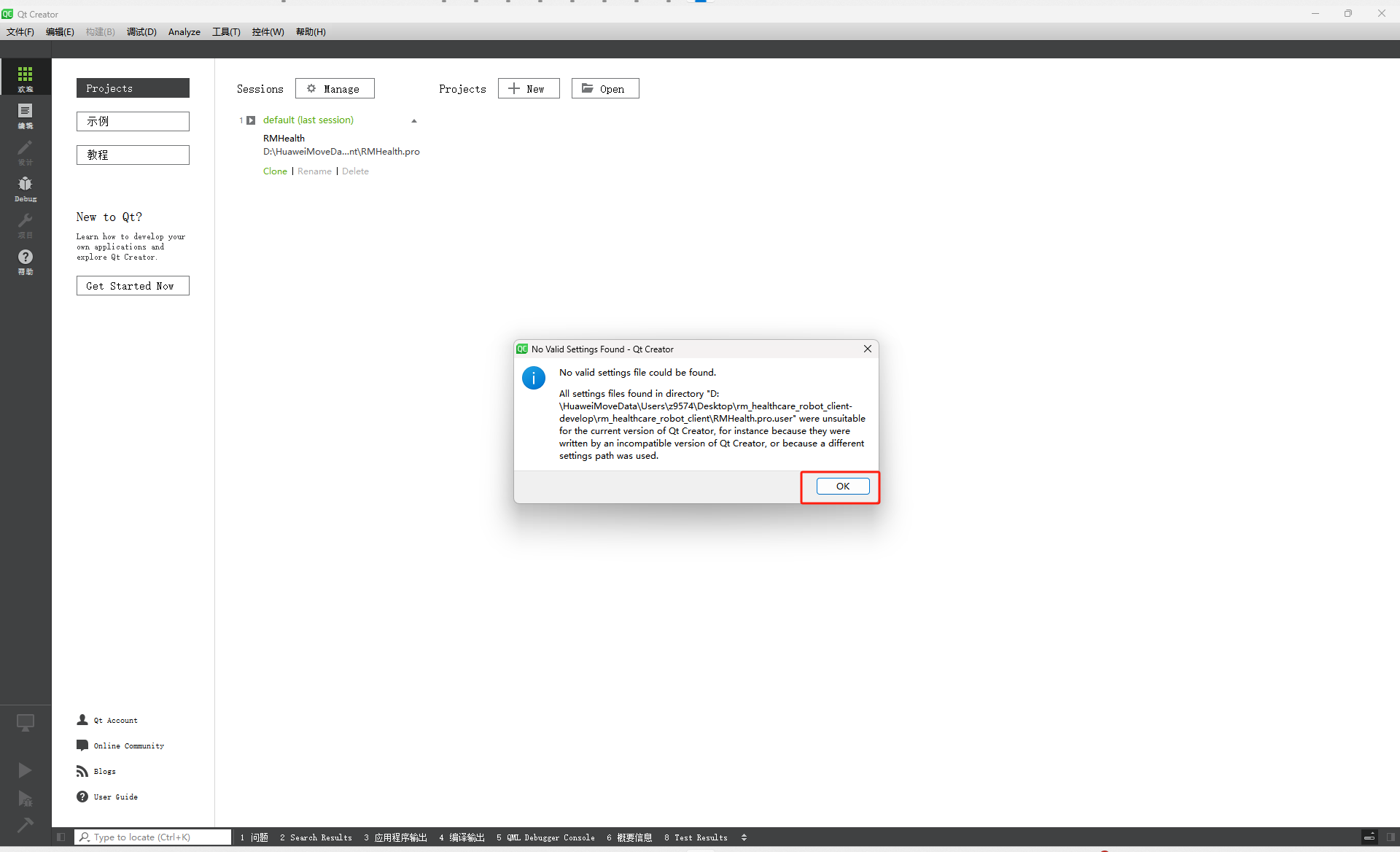Open the 调试(D) menu
This screenshot has width=1400, height=852.
click(x=141, y=31)
